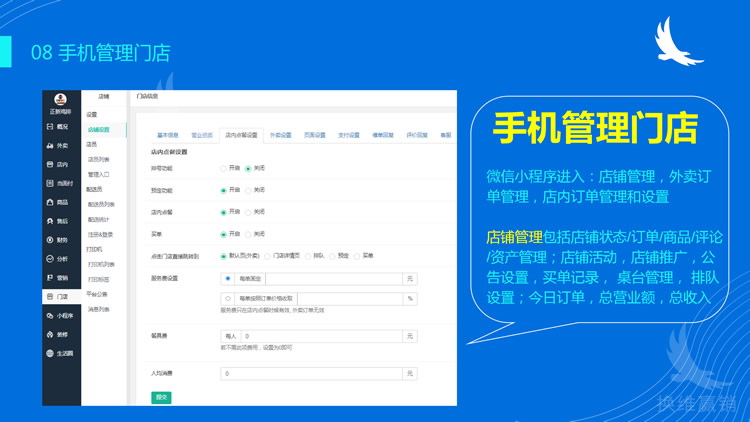This screenshot has width=750, height=422.
Task: Focus the 人均消费 amount field
Action: tap(311, 374)
